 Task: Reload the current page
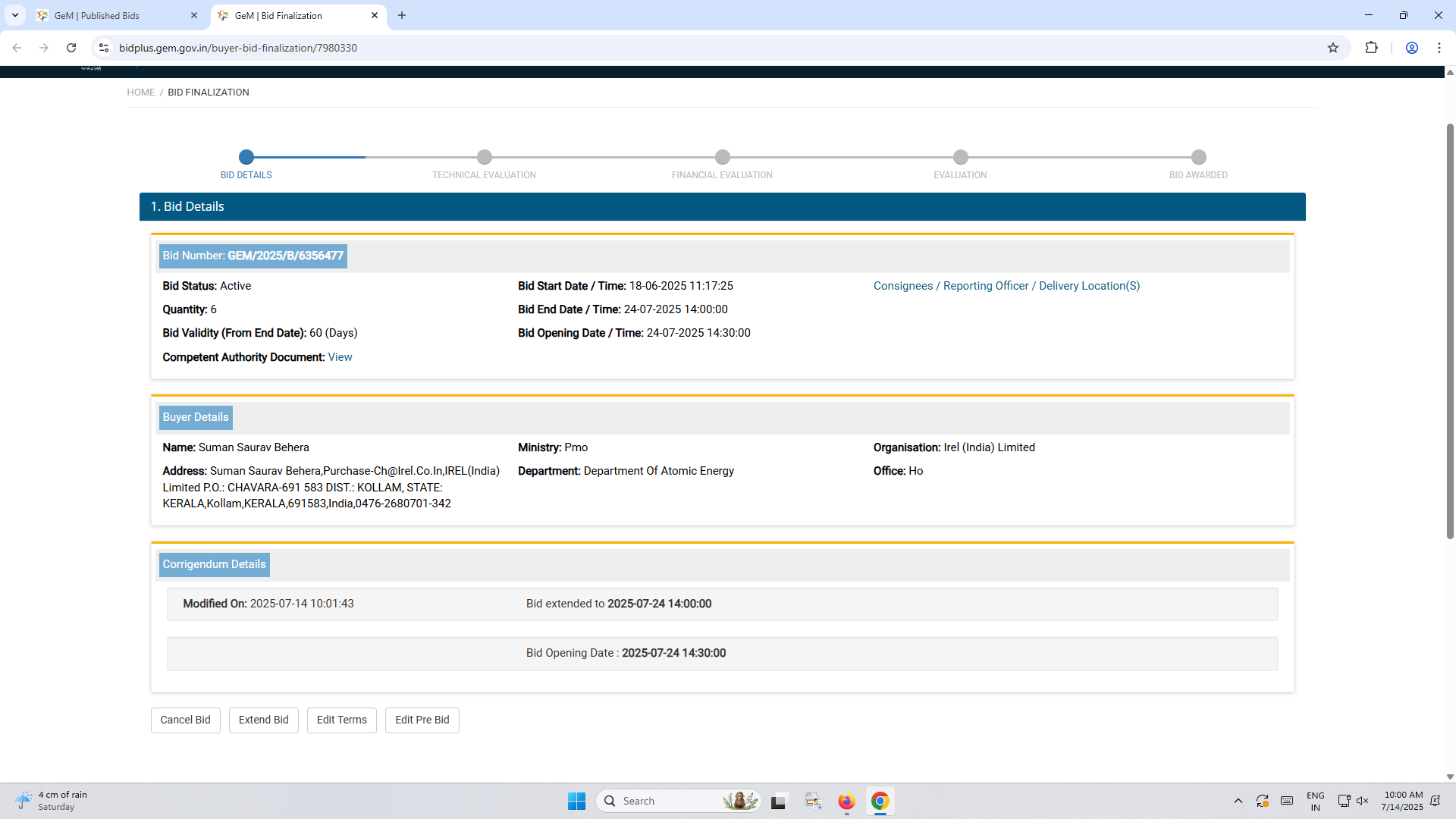point(71,48)
